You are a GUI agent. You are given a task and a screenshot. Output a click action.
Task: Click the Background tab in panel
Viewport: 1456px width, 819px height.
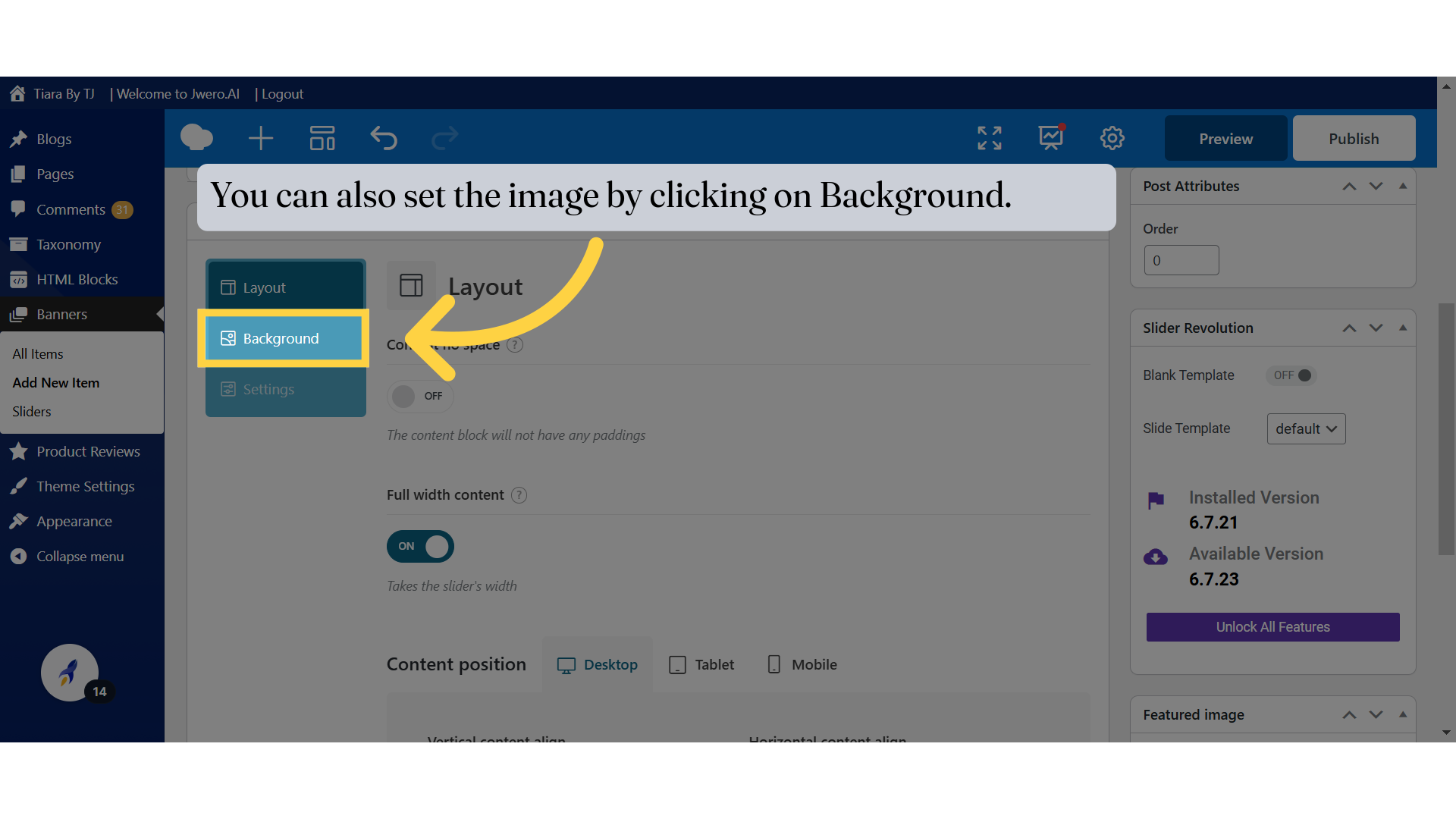[286, 337]
